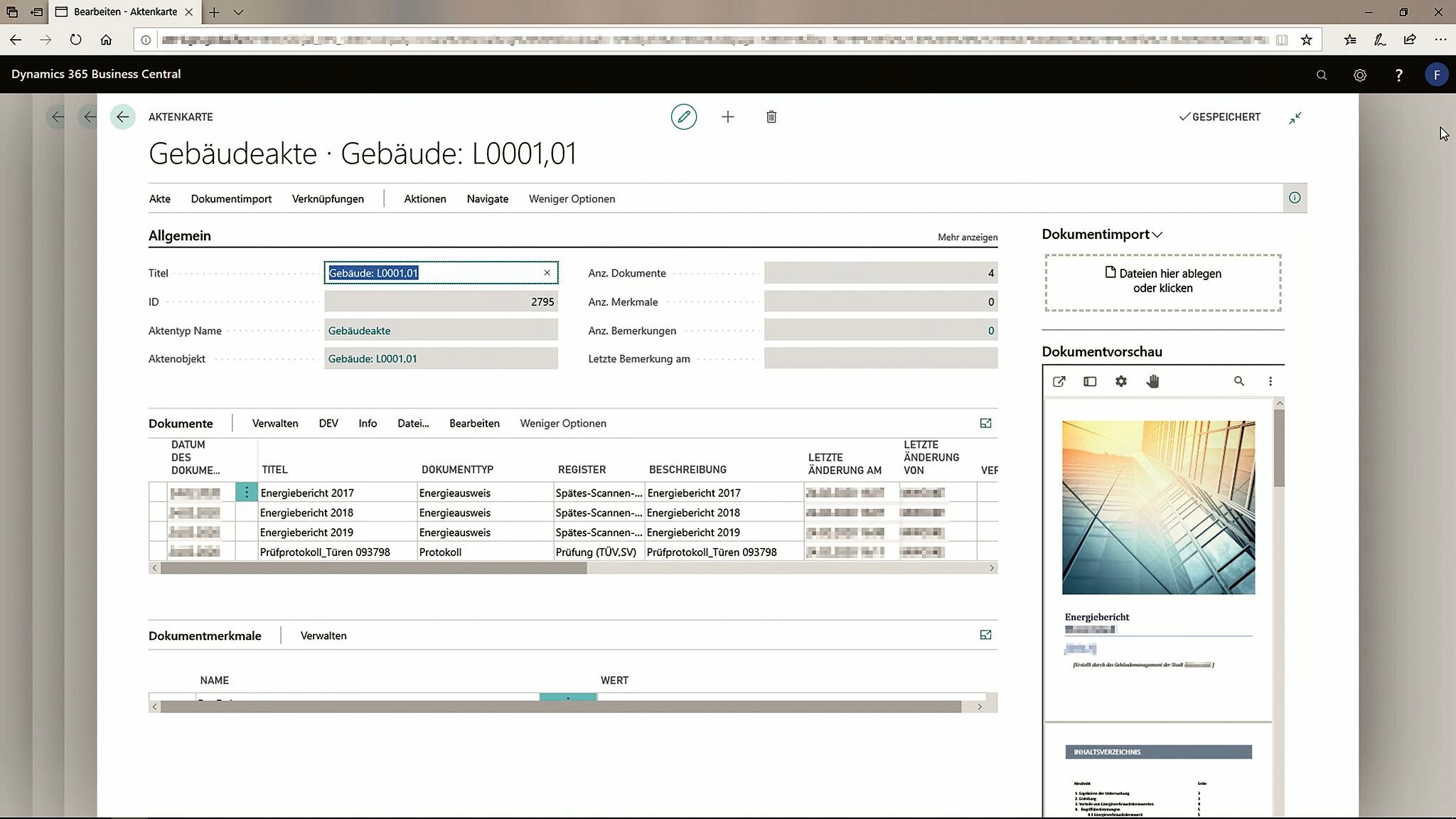The height and width of the screenshot is (819, 1456).
Task: Expand the Dokumentmerkmale part to full view
Action: (x=985, y=635)
